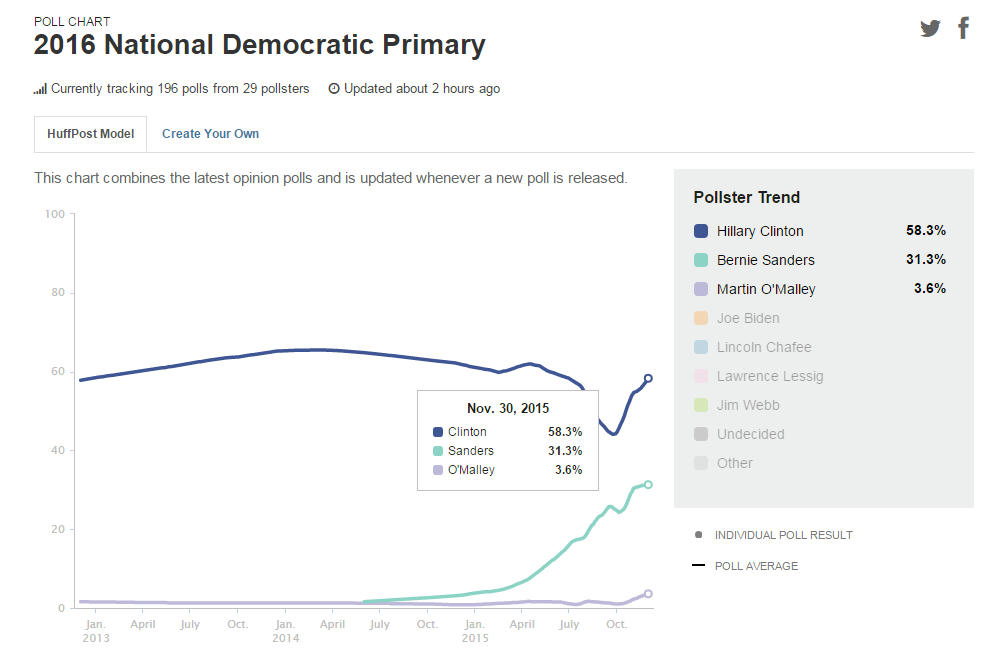The width and height of the screenshot is (1003, 653).
Task: Click O'Malley's endpoint marker on the chart
Action: (648, 594)
